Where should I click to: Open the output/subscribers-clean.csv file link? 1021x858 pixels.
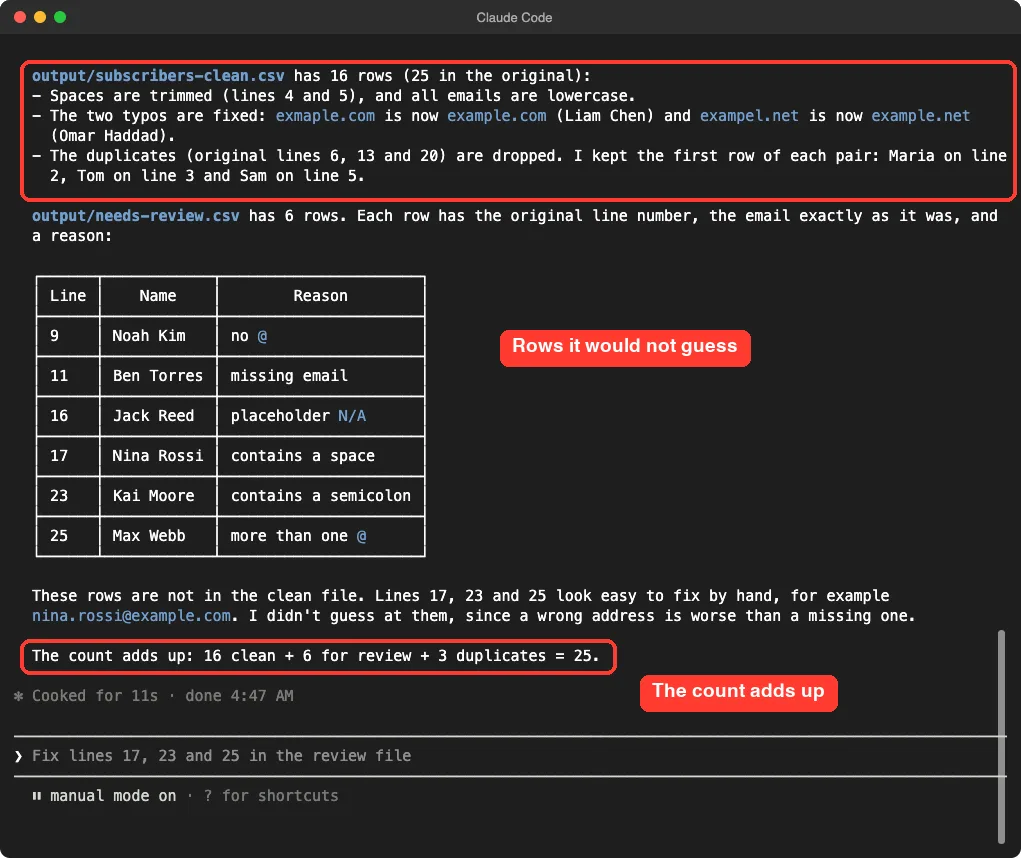[x=158, y=76]
